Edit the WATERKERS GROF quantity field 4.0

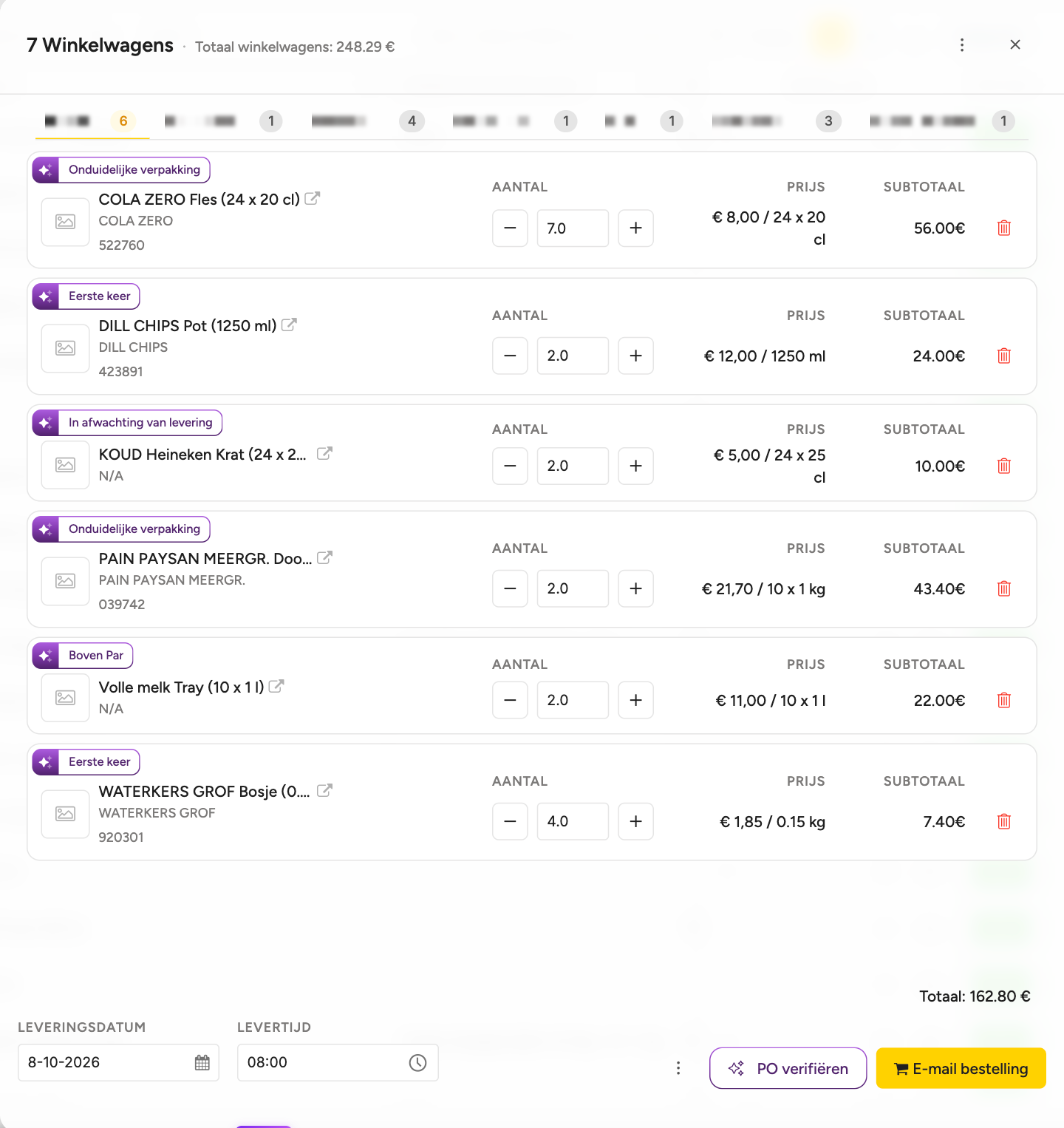coord(573,821)
